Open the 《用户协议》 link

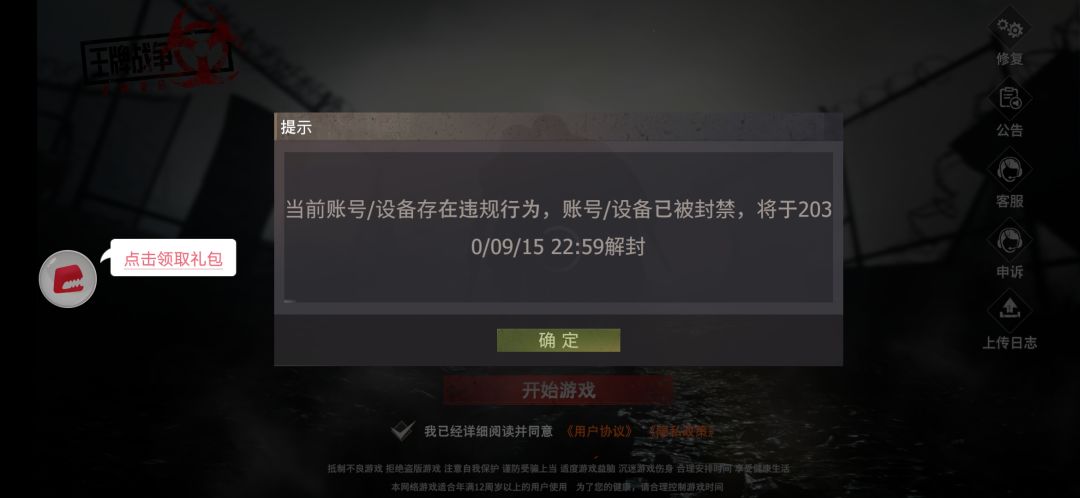click(599, 431)
